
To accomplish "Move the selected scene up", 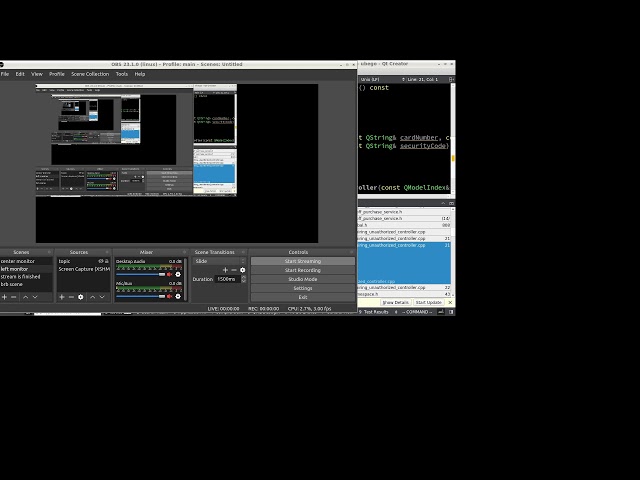I will click(x=25, y=297).
